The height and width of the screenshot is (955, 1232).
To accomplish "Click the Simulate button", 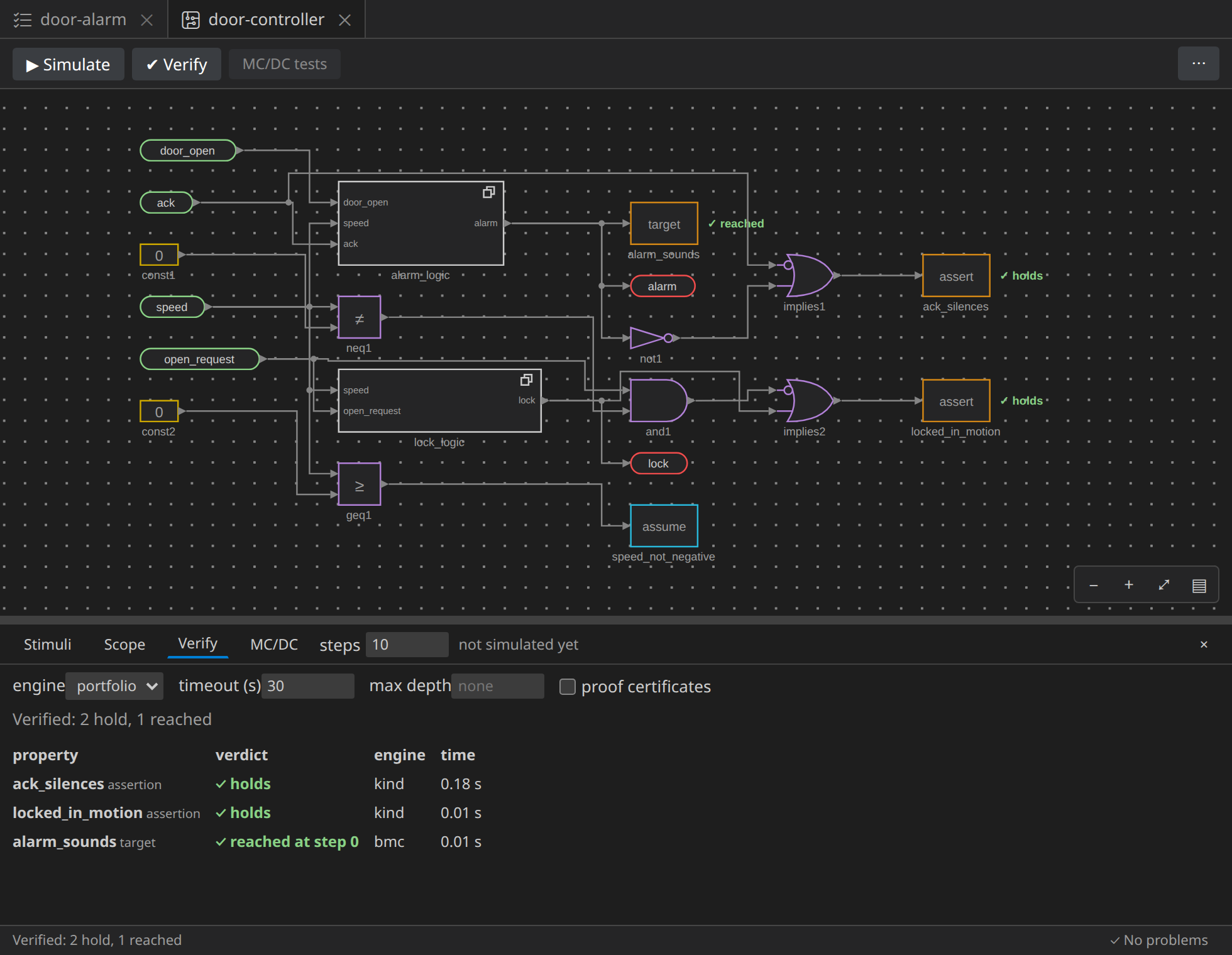I will [x=68, y=64].
